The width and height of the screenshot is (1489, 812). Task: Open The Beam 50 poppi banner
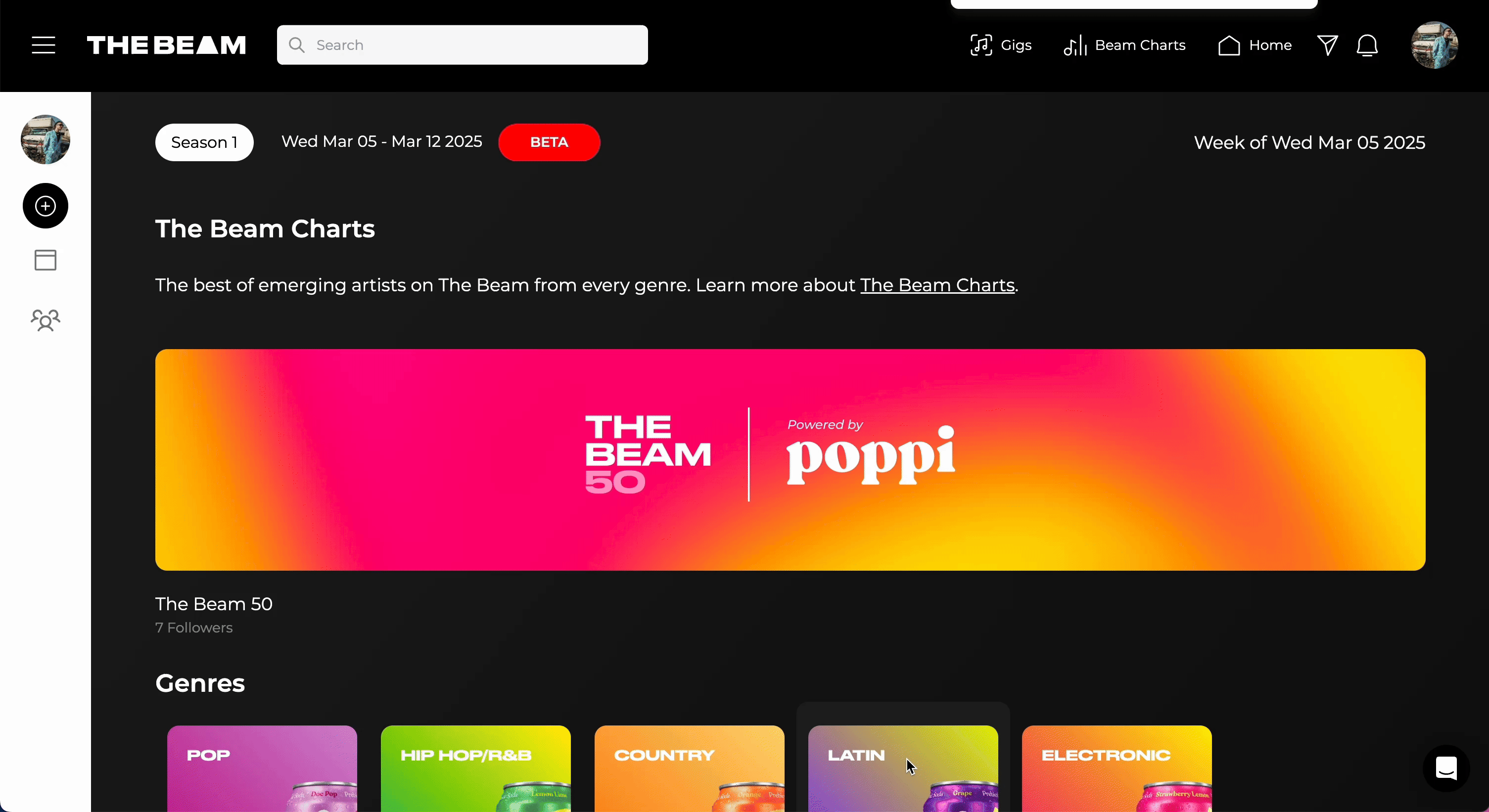click(x=790, y=459)
